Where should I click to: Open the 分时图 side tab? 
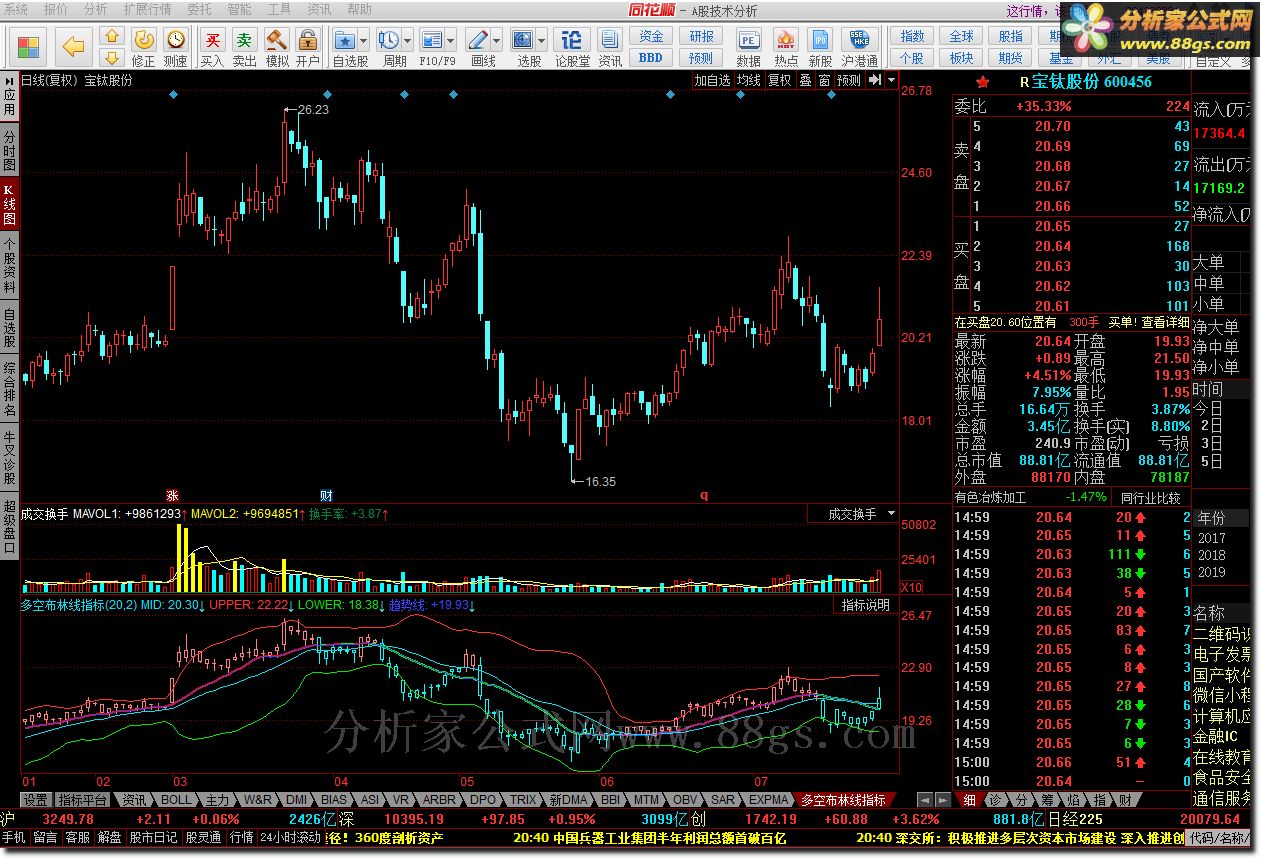[9, 150]
